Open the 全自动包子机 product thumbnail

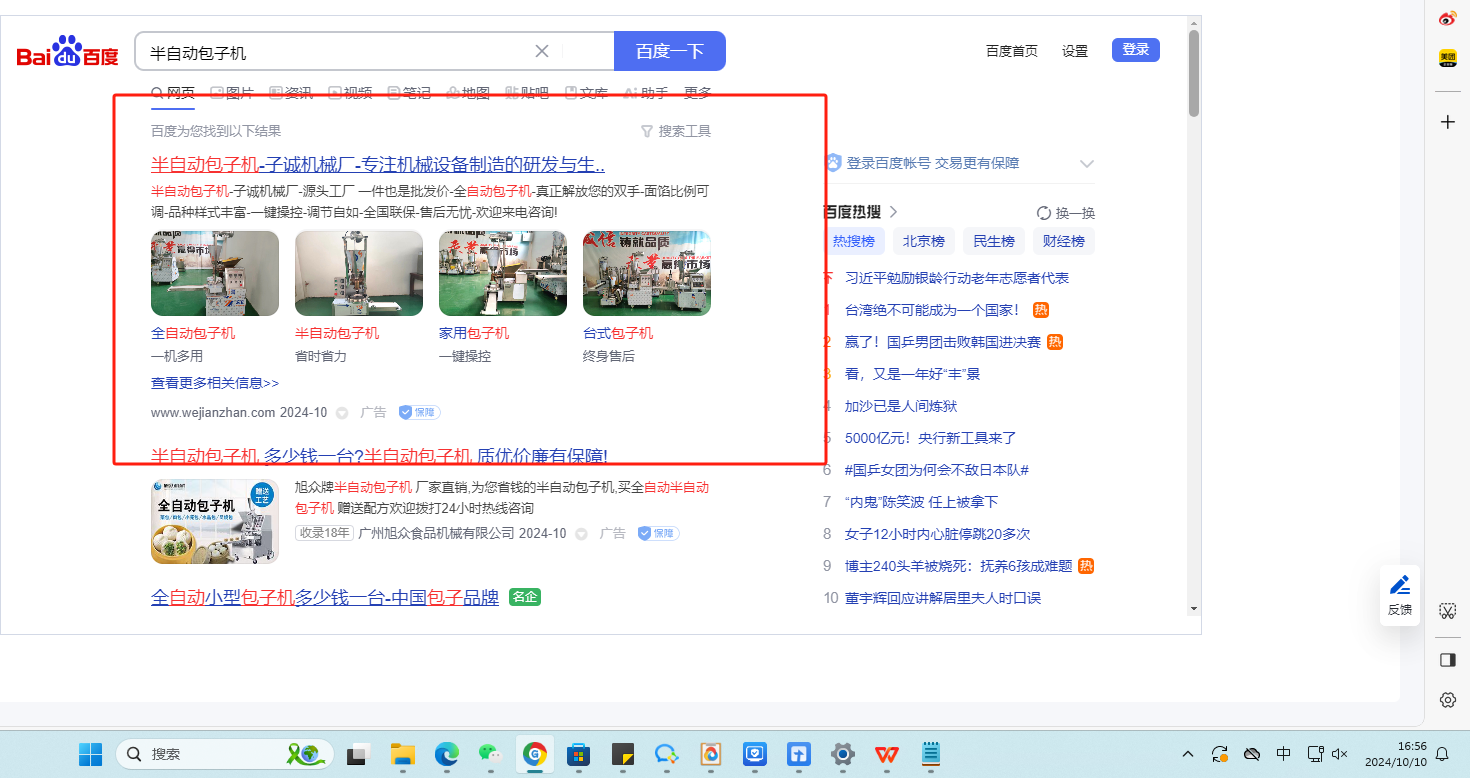coord(215,274)
